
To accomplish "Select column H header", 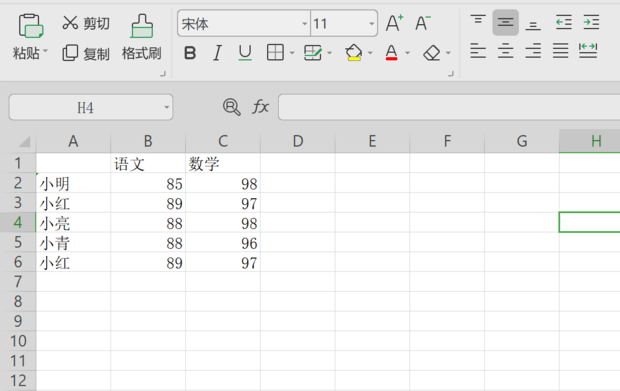I will pyautogui.click(x=590, y=141).
